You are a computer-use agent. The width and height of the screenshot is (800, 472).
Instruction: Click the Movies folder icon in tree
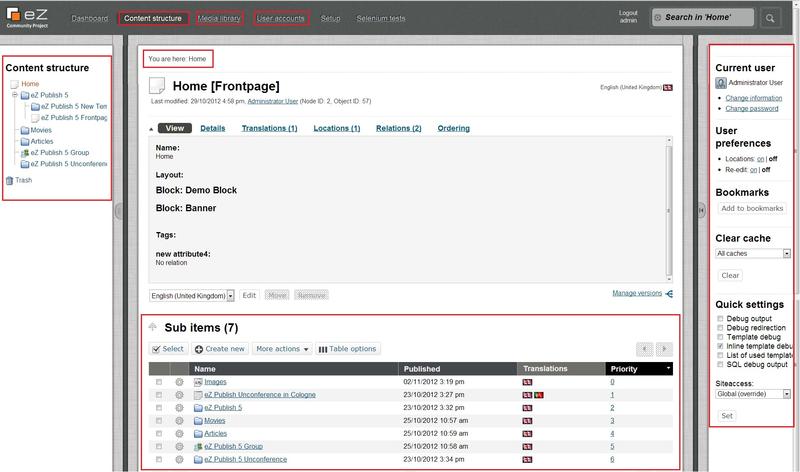pos(24,130)
